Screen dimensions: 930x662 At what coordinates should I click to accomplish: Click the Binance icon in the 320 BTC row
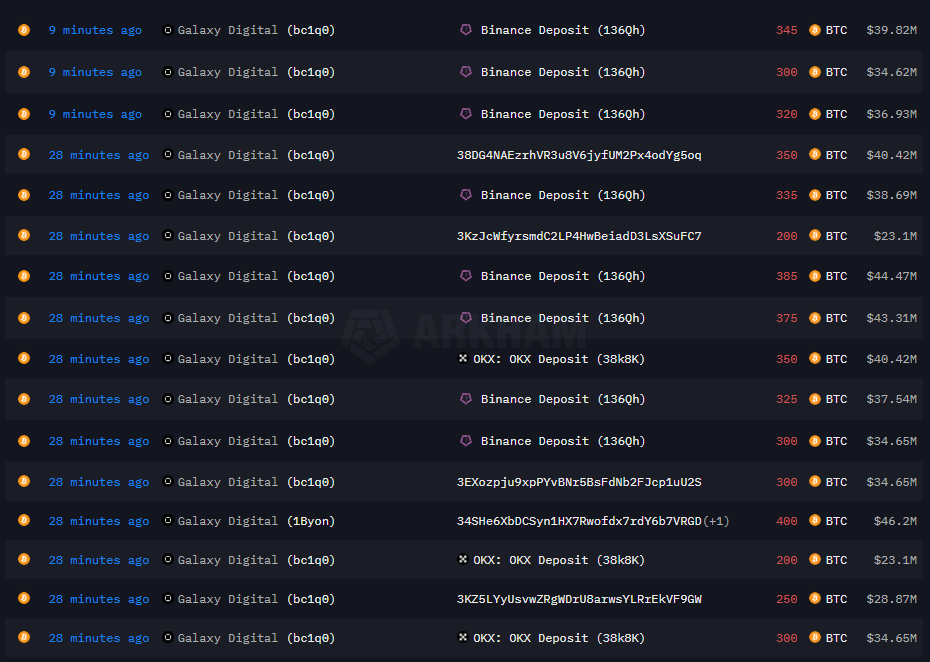coord(466,113)
